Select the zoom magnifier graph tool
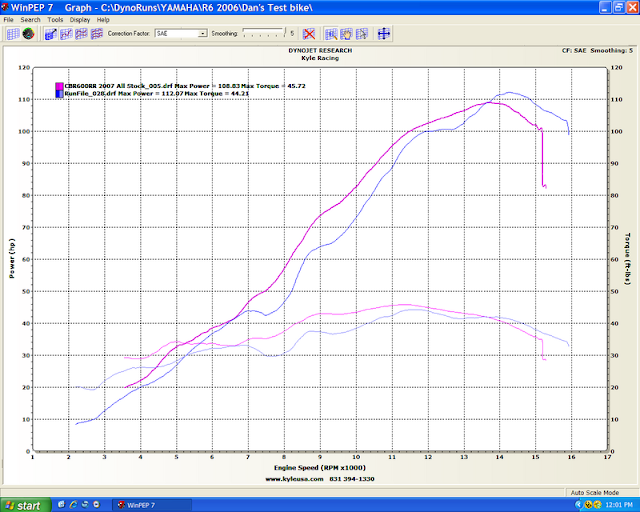Screen dimensions: 640x512 click(x=331, y=34)
